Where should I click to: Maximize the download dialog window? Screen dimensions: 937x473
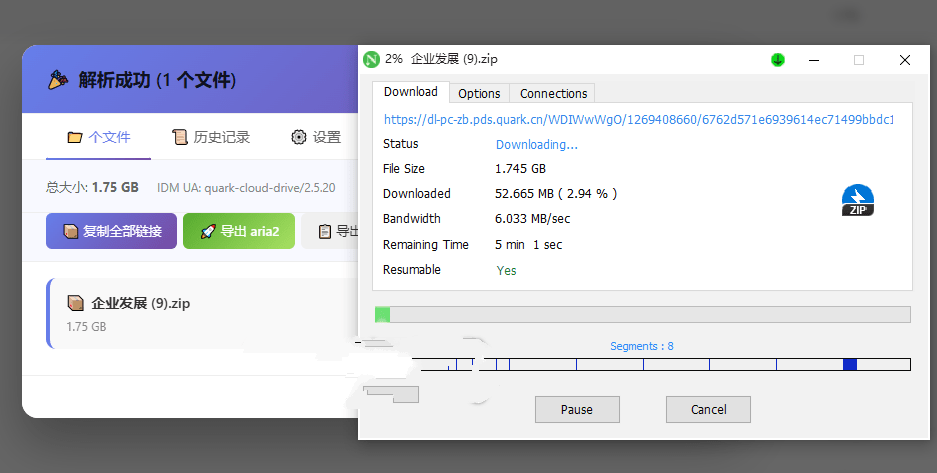pos(859,60)
